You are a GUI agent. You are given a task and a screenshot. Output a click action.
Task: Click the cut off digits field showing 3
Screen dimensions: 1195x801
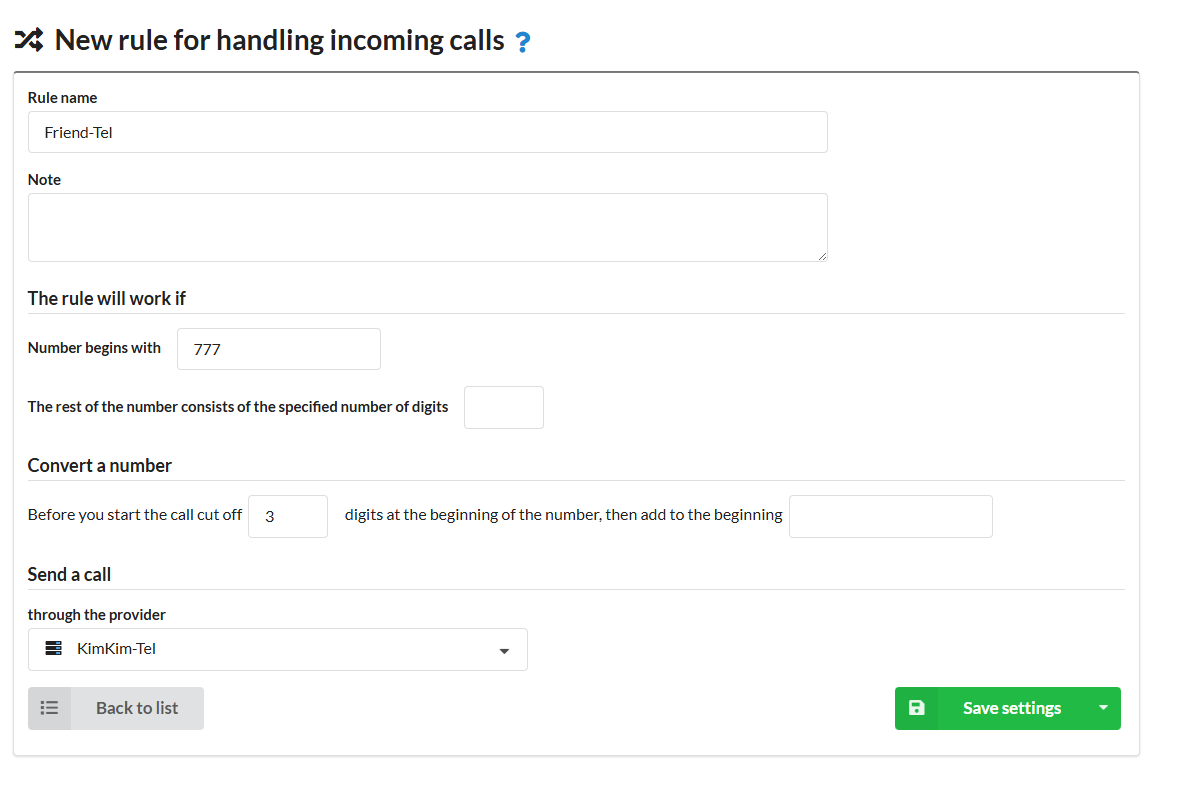tap(288, 517)
